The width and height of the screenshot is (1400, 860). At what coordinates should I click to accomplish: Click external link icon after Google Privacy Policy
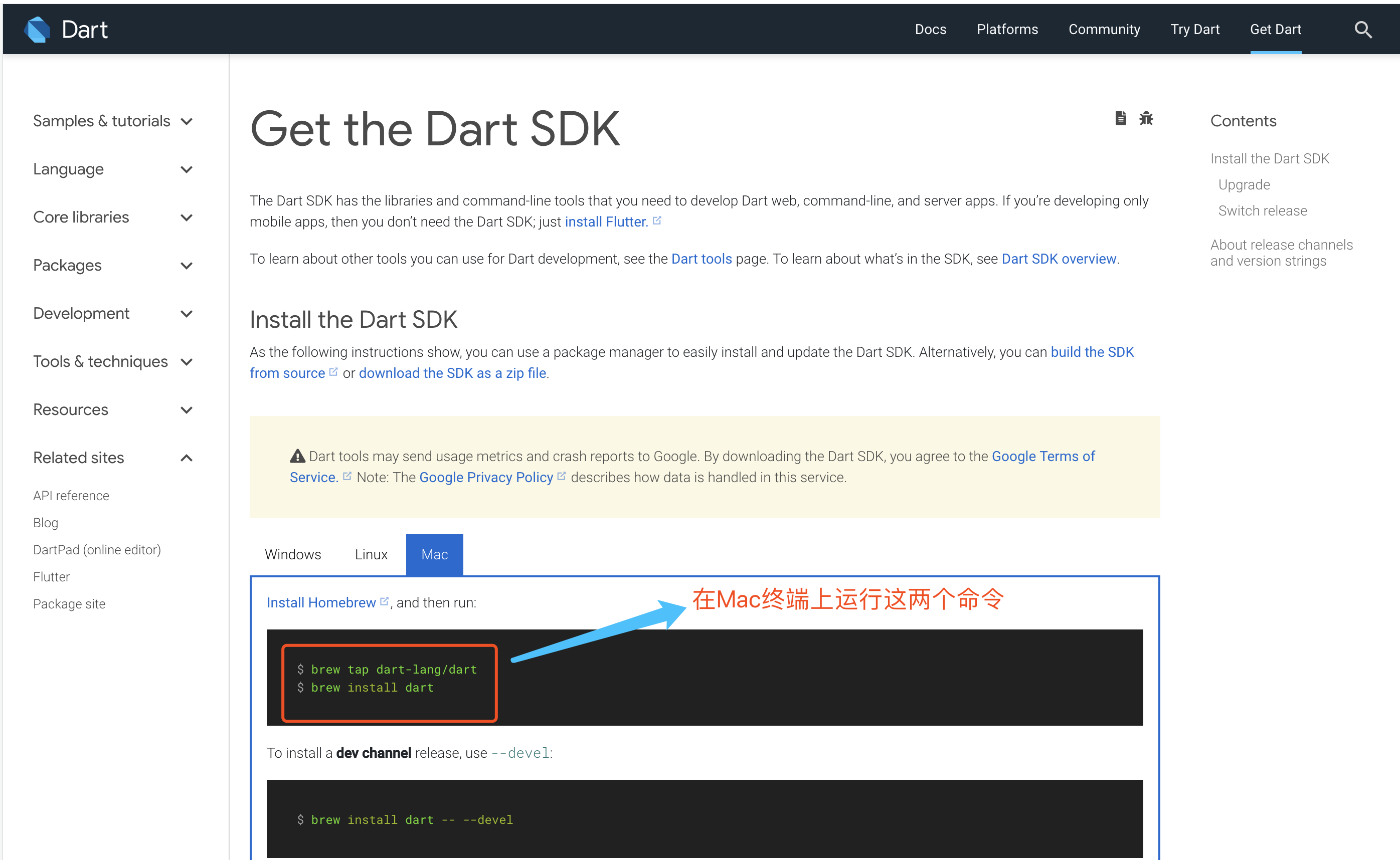tap(562, 476)
